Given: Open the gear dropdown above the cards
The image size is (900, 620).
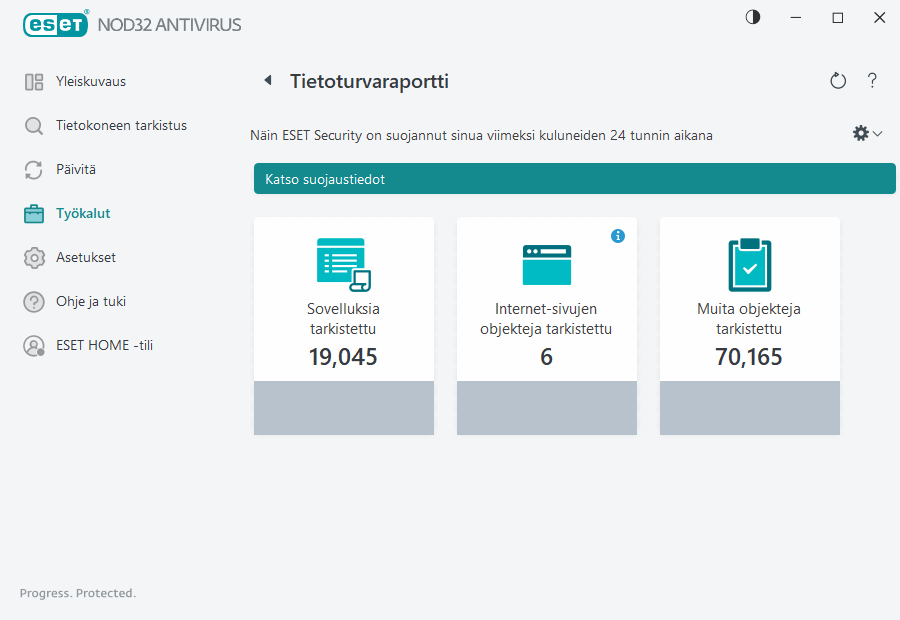Looking at the screenshot, I should click(866, 132).
